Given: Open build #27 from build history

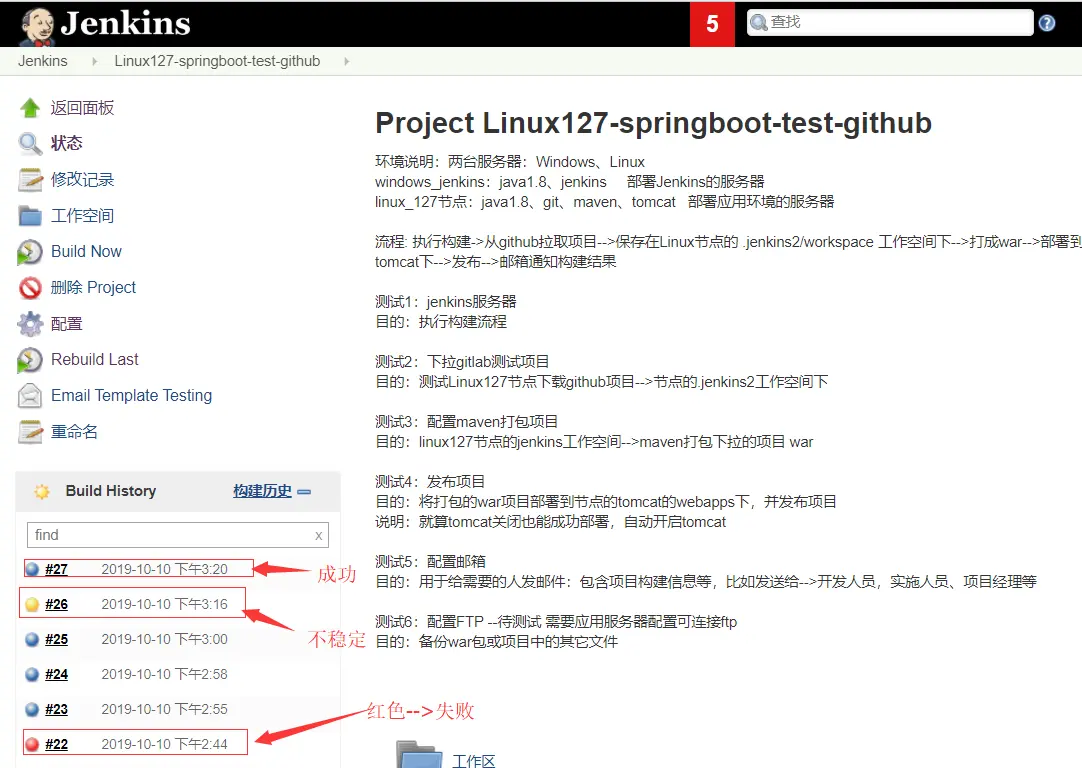Looking at the screenshot, I should pos(55,568).
